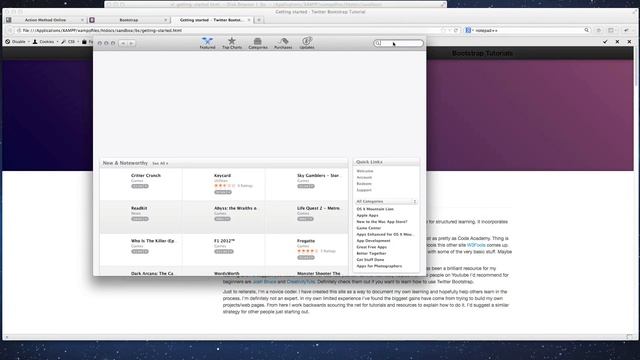Open Purchases in App Store toolbar
Screen dimensions: 640x360
pyautogui.click(x=283, y=43)
